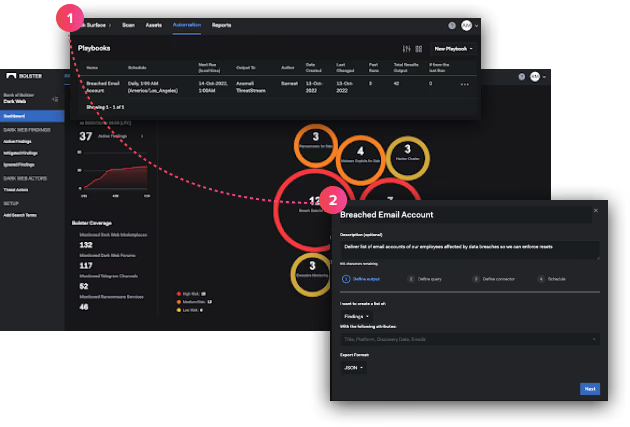
Task: Click the Breached Email Account row name
Action: coord(103,87)
